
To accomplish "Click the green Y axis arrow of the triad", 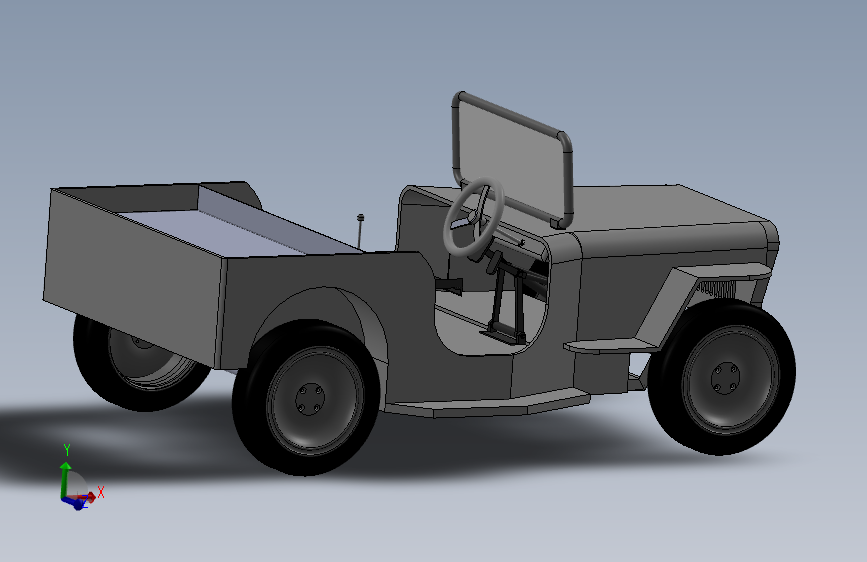I will [65, 477].
